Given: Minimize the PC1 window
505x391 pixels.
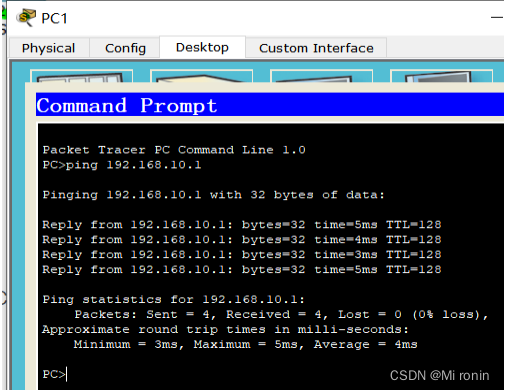Looking at the screenshot, I should (497, 17).
